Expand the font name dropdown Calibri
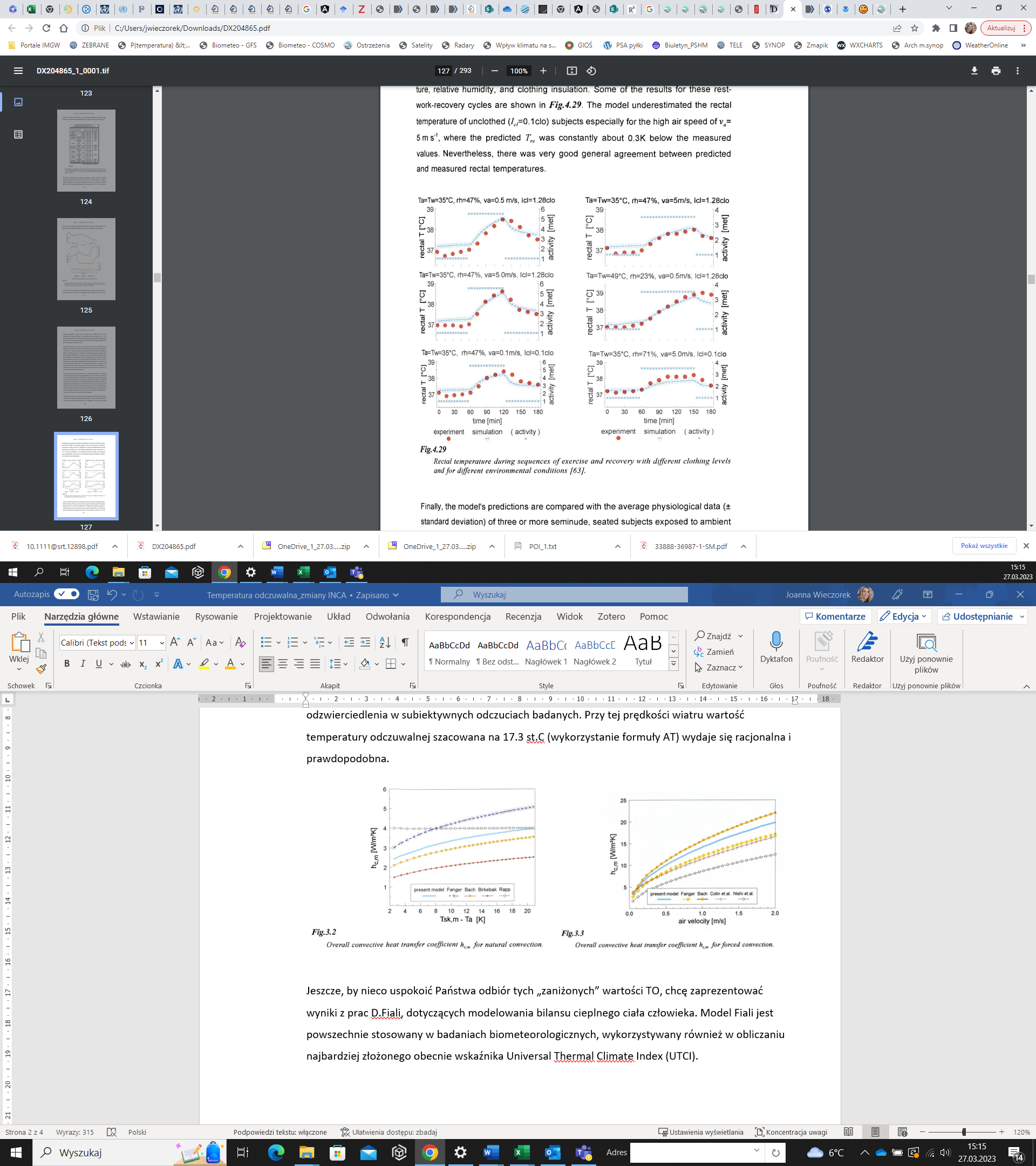Image resolution: width=1036 pixels, height=1166 pixels. (132, 643)
